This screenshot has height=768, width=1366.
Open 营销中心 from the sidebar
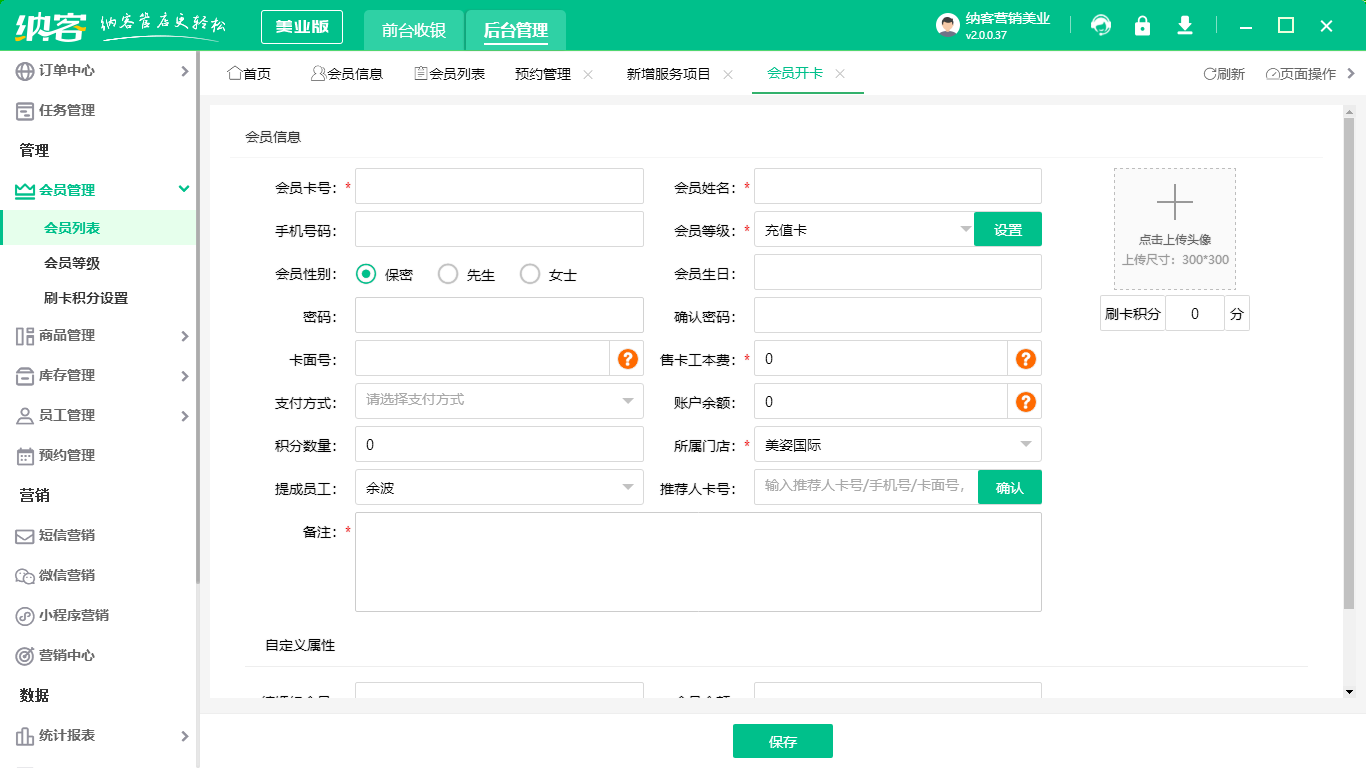(x=67, y=655)
